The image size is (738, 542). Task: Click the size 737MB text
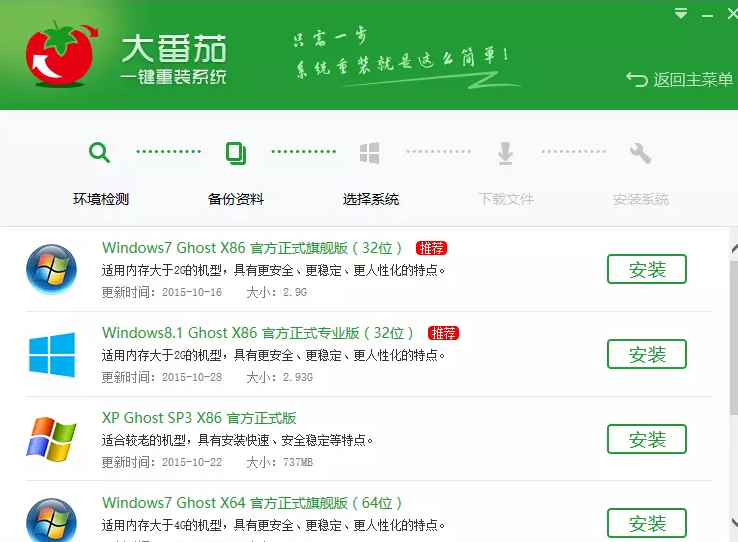280,462
